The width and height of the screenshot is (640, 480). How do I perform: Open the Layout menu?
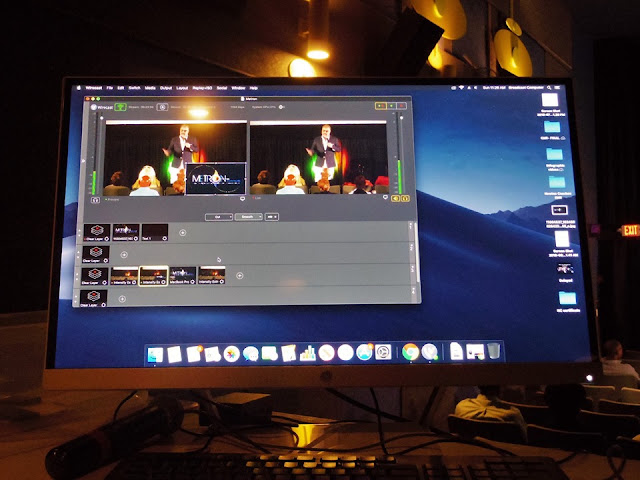[182, 88]
